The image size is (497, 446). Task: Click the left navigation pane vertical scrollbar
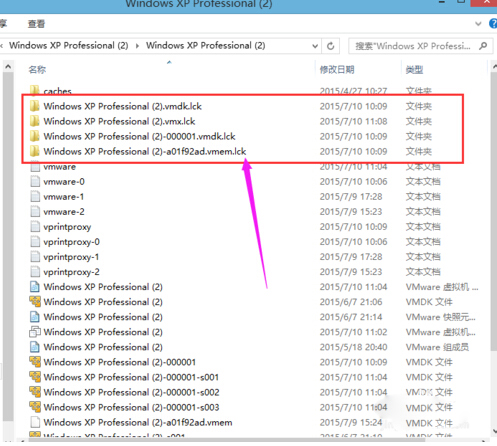pos(8,247)
